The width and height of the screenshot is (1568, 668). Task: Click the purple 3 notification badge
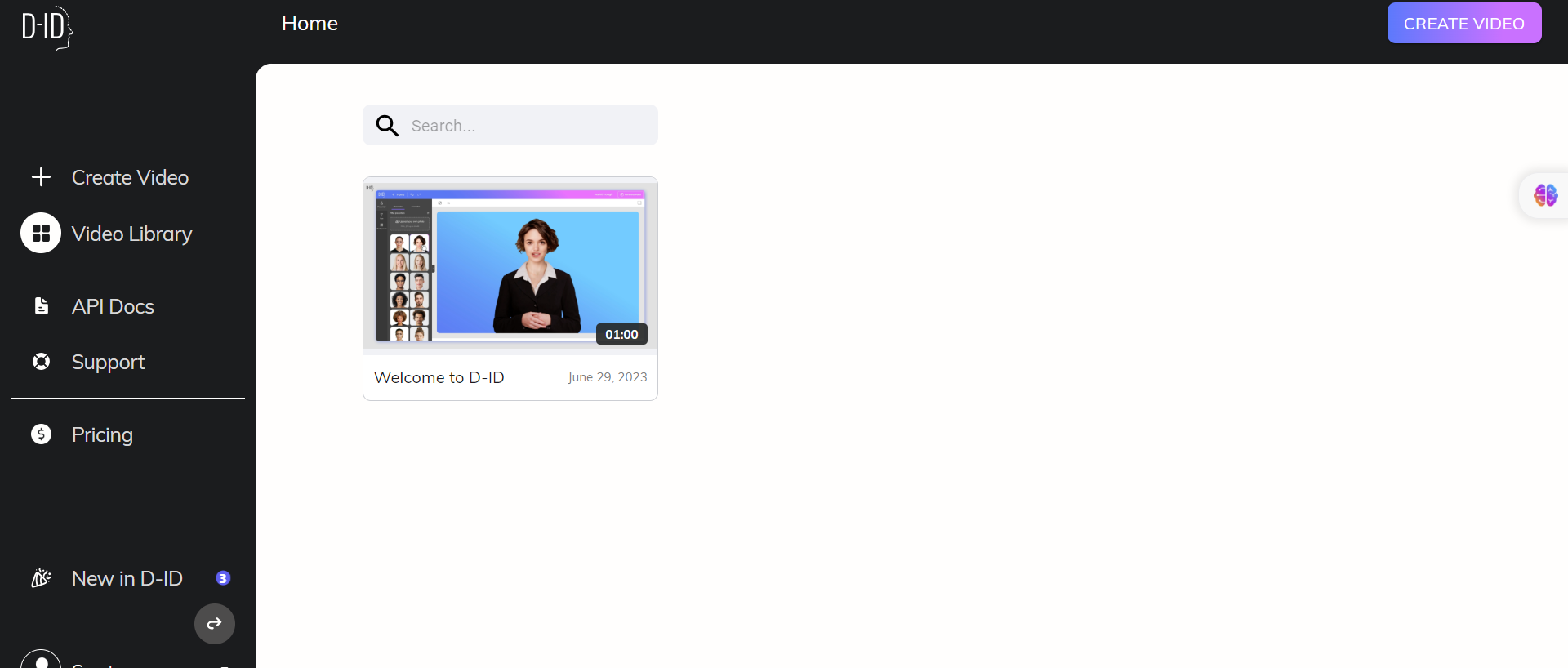(223, 578)
